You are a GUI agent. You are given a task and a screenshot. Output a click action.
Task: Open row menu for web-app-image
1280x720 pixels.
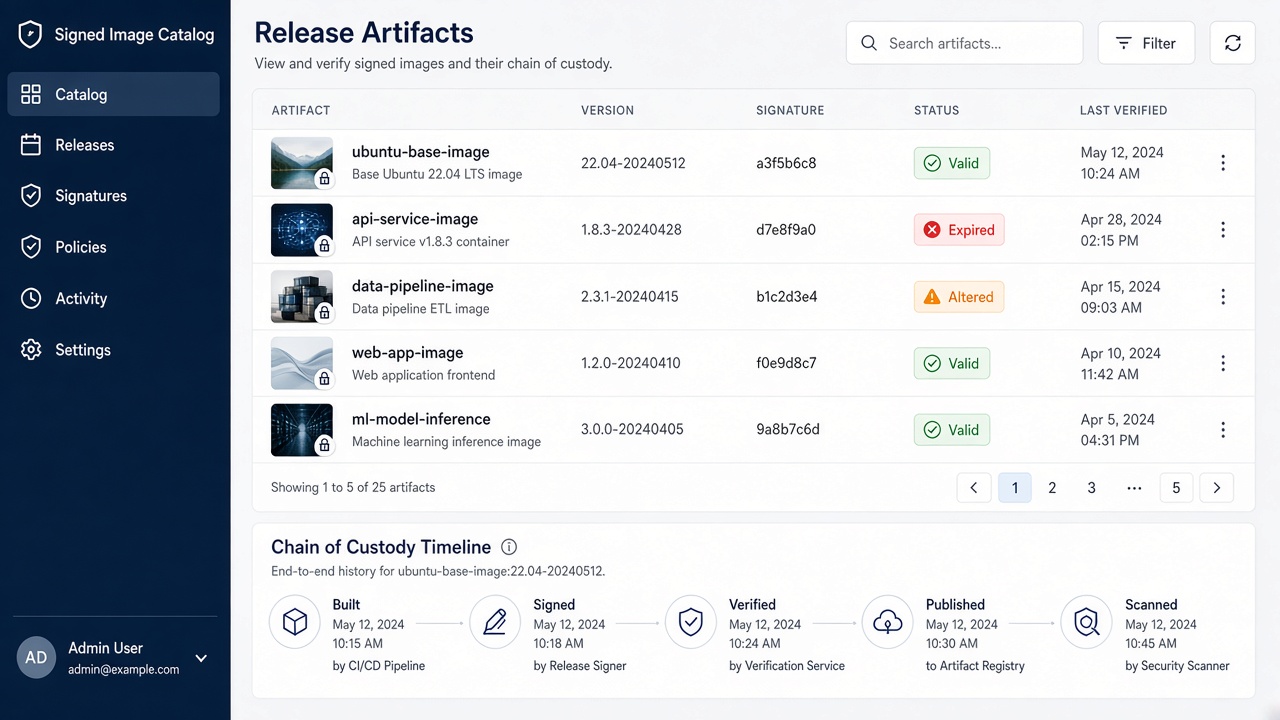1222,364
